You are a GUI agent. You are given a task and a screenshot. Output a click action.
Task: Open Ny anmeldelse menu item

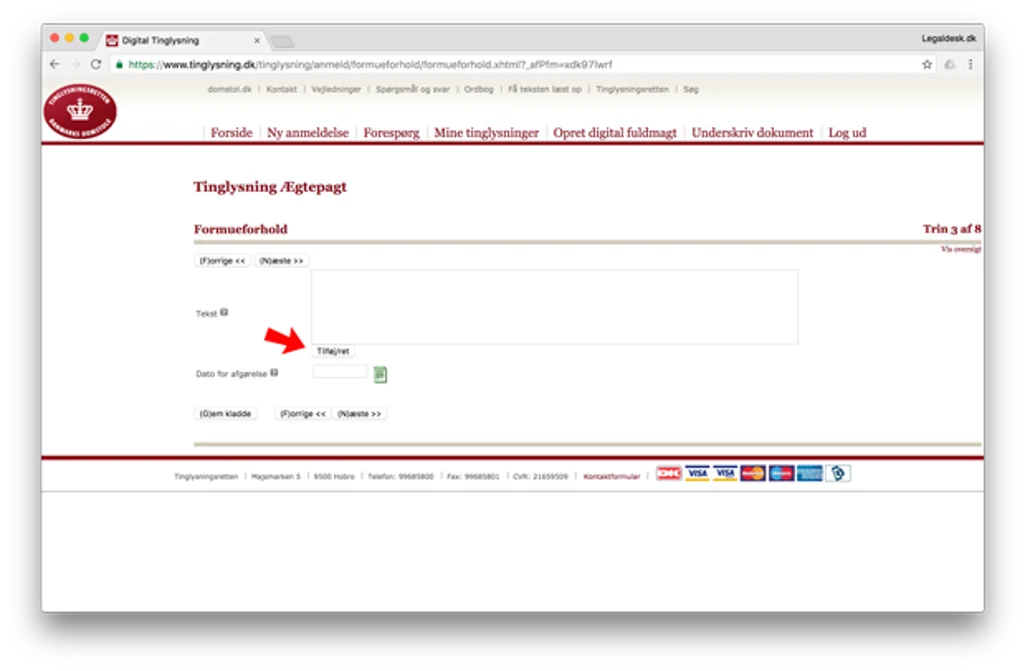(308, 133)
